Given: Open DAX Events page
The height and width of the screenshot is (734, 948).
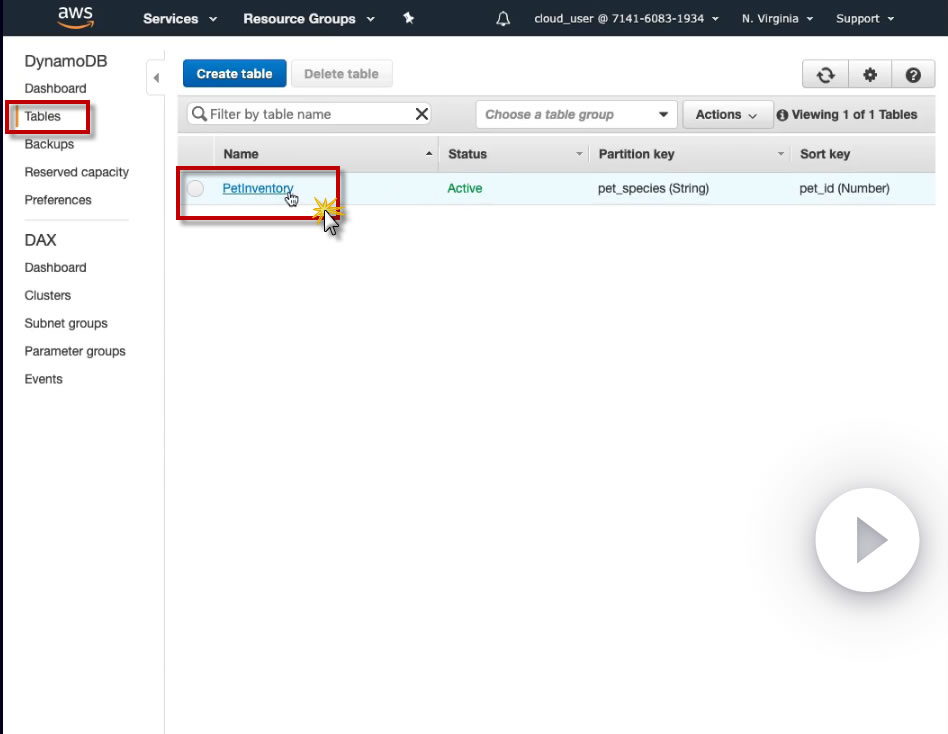Looking at the screenshot, I should click(43, 378).
